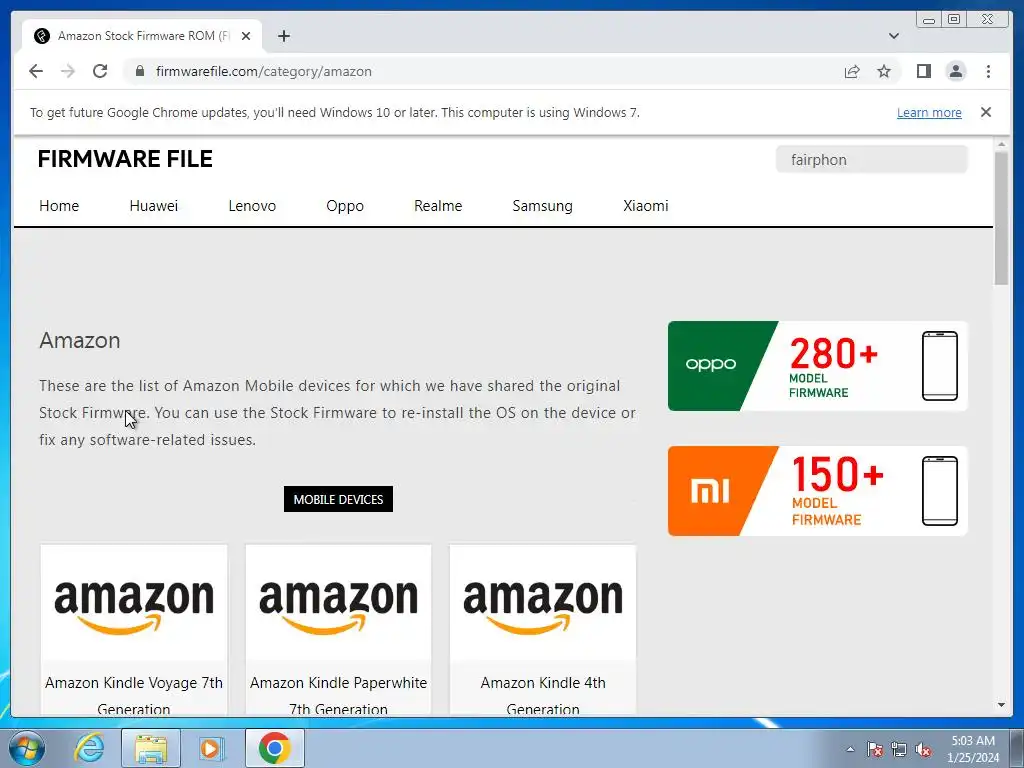Open the muted volume tray icon

(923, 749)
